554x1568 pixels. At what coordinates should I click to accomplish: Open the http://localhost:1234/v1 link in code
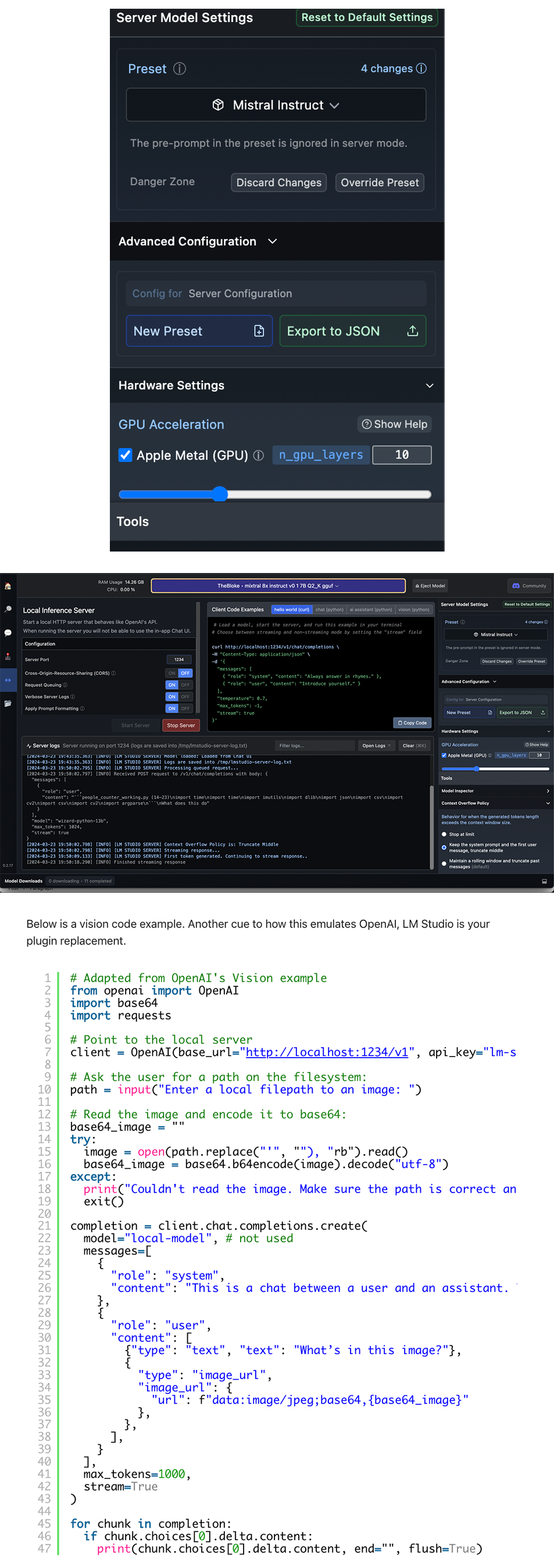[x=327, y=1052]
